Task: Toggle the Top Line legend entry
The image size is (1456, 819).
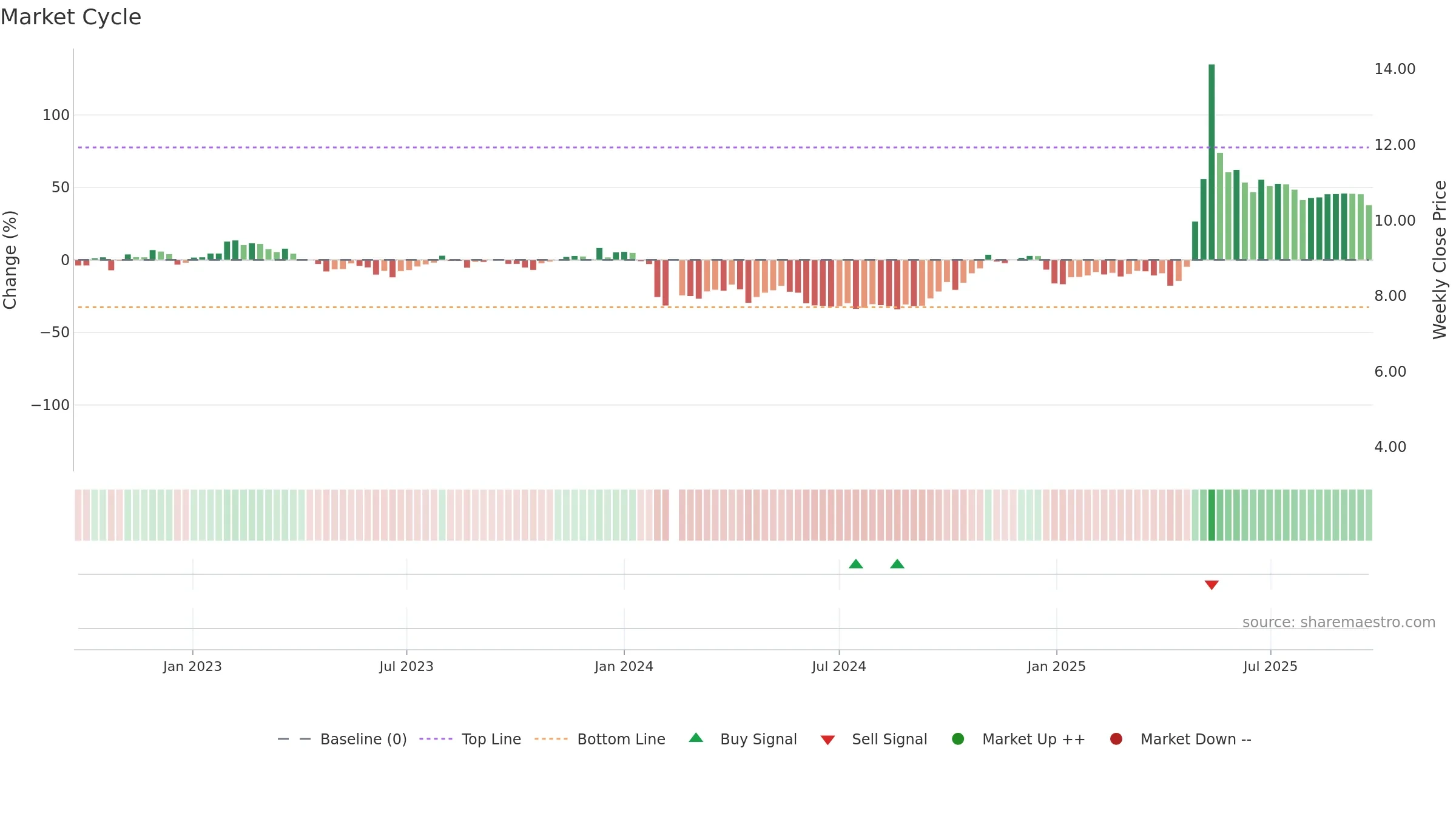Action: point(470,739)
